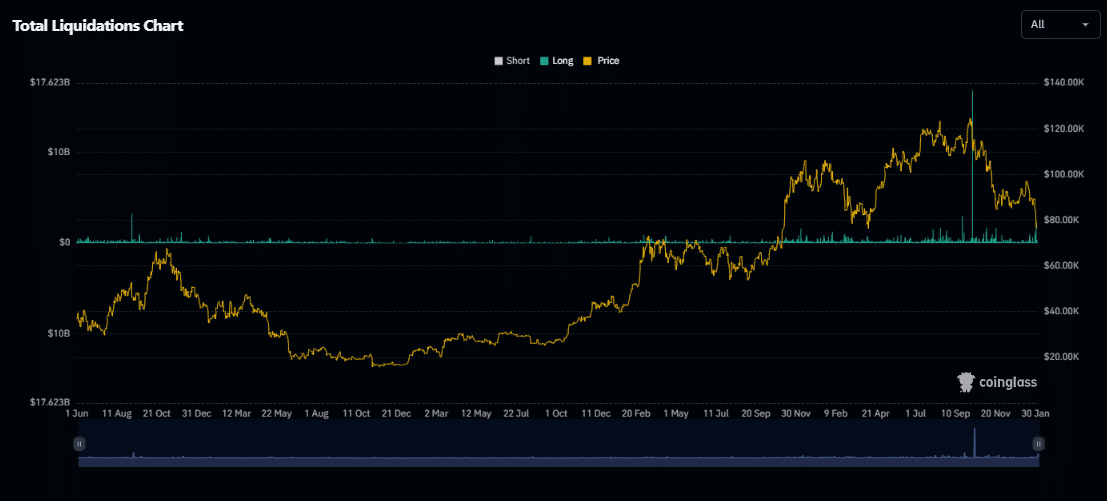Click the $17.623B top left axis label
This screenshot has height=501, width=1107.
[50, 83]
